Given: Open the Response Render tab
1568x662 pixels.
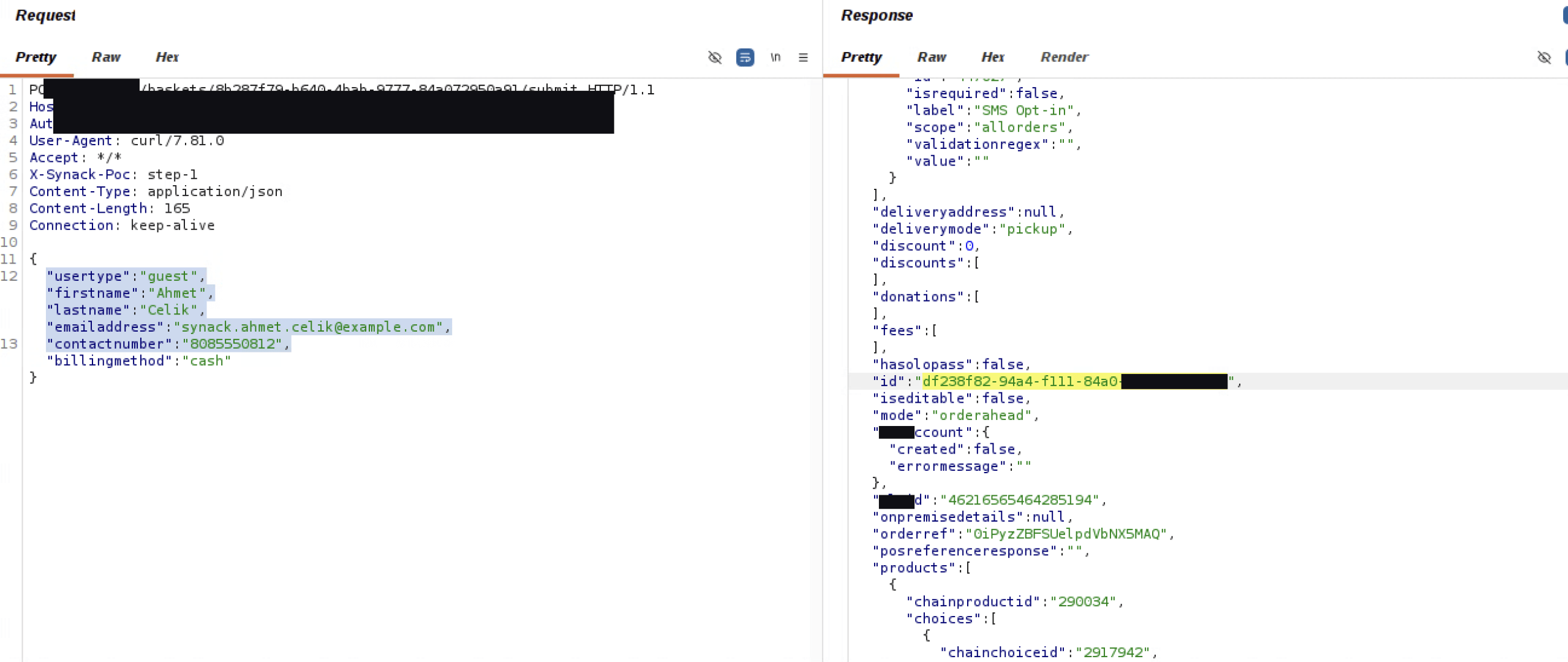Looking at the screenshot, I should 1064,57.
